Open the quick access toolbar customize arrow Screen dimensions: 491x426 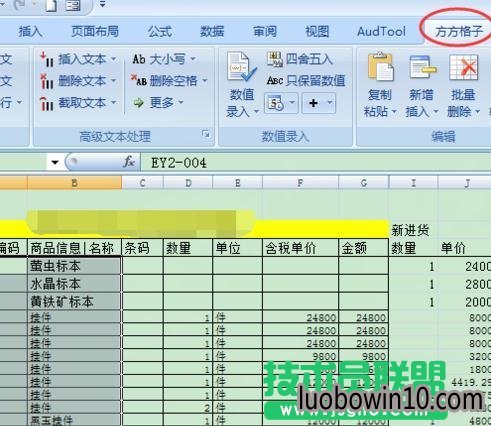(102, 4)
